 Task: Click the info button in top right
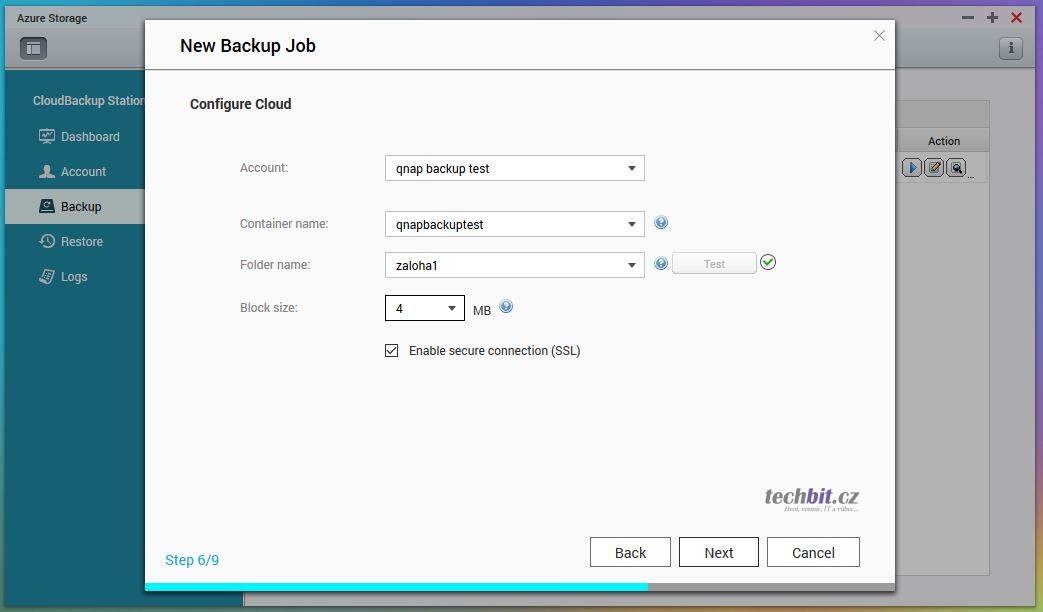pyautogui.click(x=1010, y=48)
